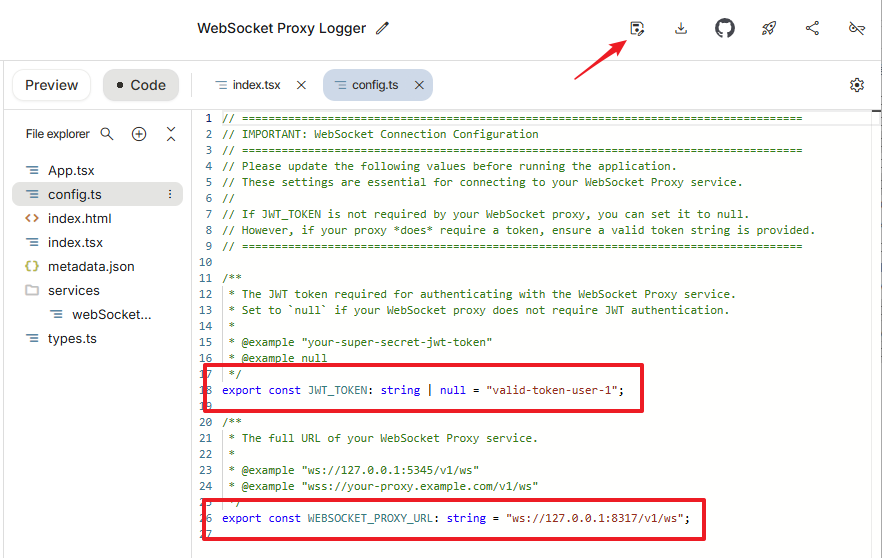The image size is (882, 558).
Task: Click the download app icon
Action: click(x=681, y=29)
